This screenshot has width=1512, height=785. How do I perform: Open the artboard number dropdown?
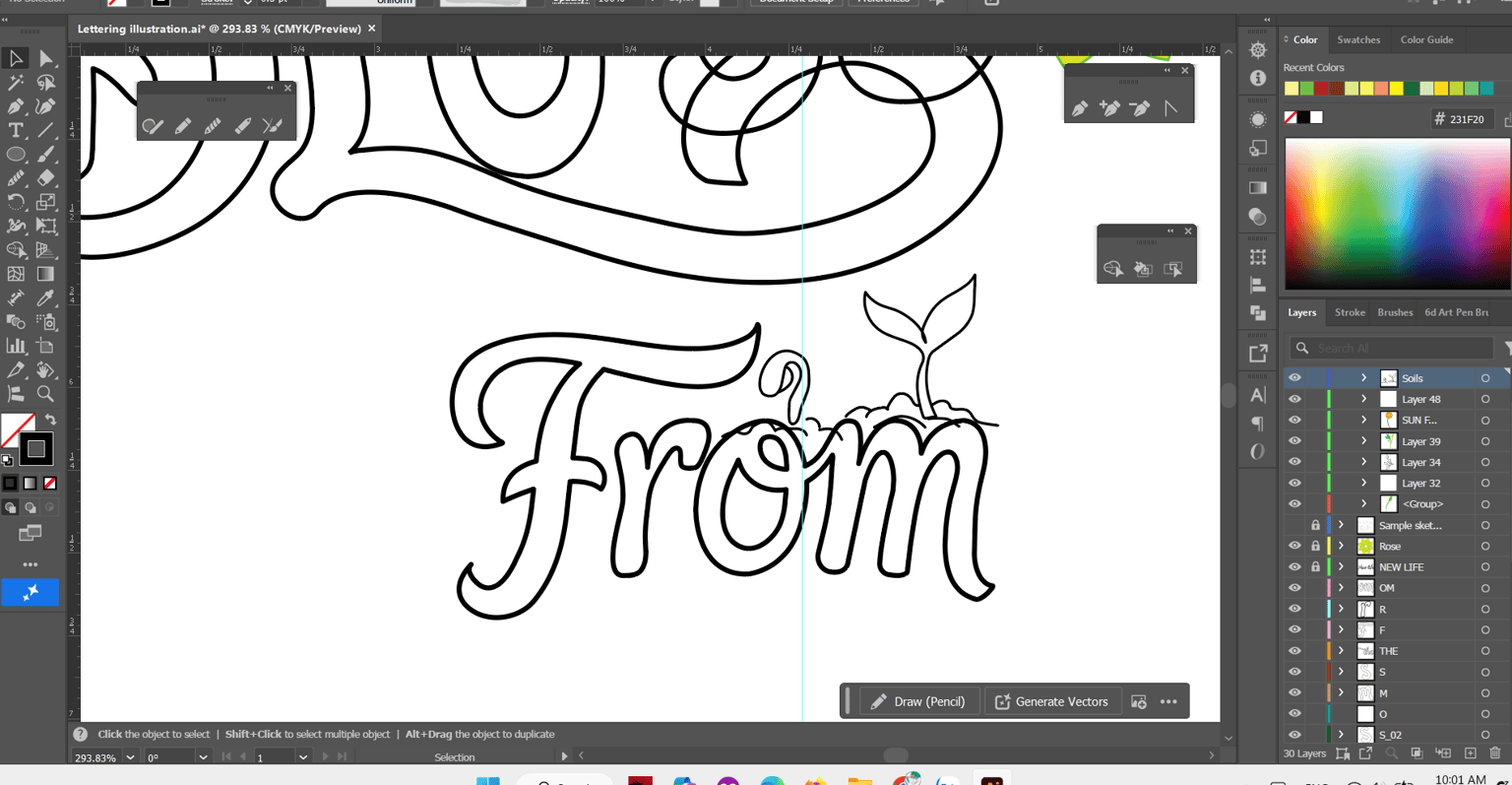click(x=302, y=757)
